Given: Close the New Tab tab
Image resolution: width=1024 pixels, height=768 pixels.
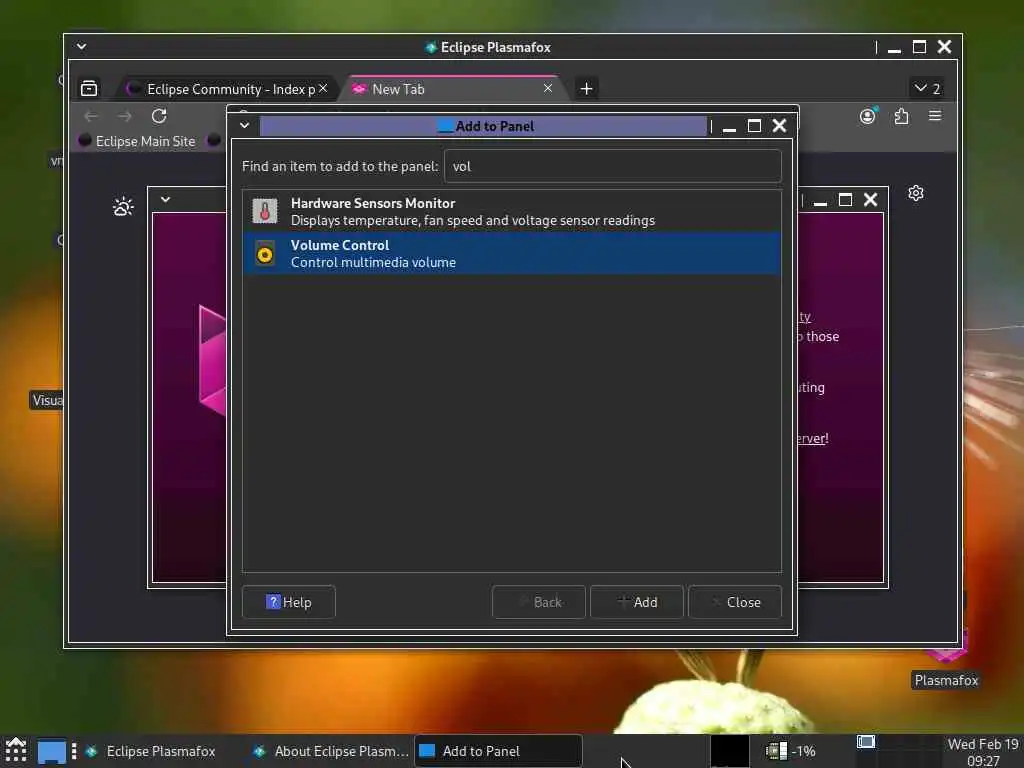Looking at the screenshot, I should point(548,88).
